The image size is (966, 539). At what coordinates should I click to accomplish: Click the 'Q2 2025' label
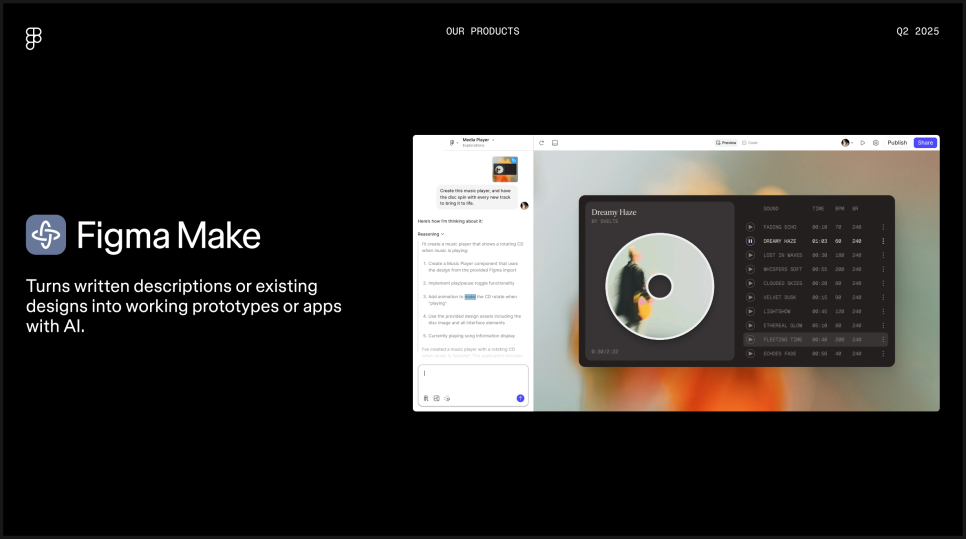coord(917,31)
